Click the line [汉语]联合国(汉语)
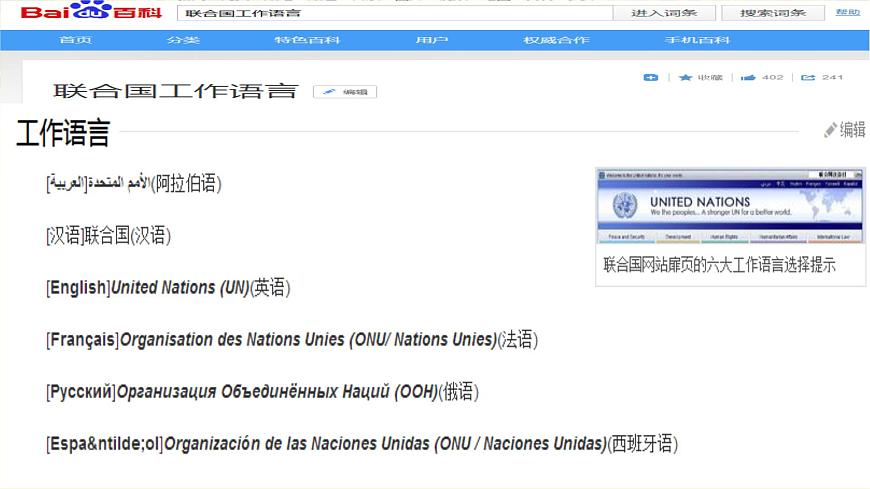Viewport: 870px width, 489px height. point(108,235)
